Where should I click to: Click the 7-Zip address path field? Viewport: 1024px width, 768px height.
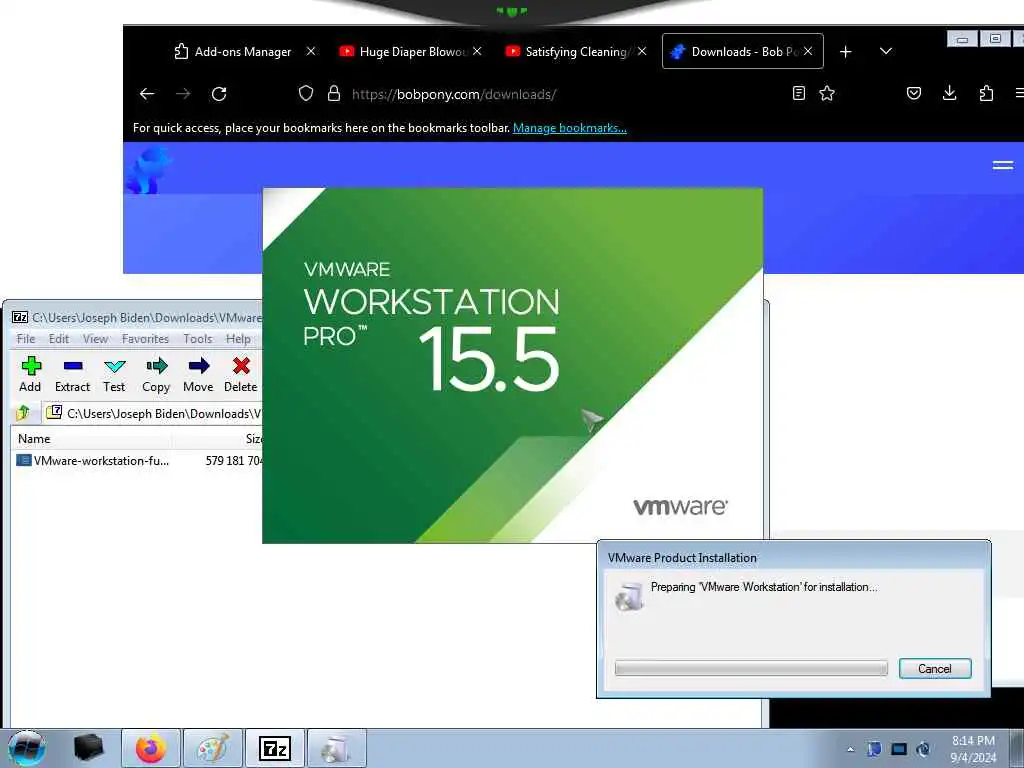154,413
